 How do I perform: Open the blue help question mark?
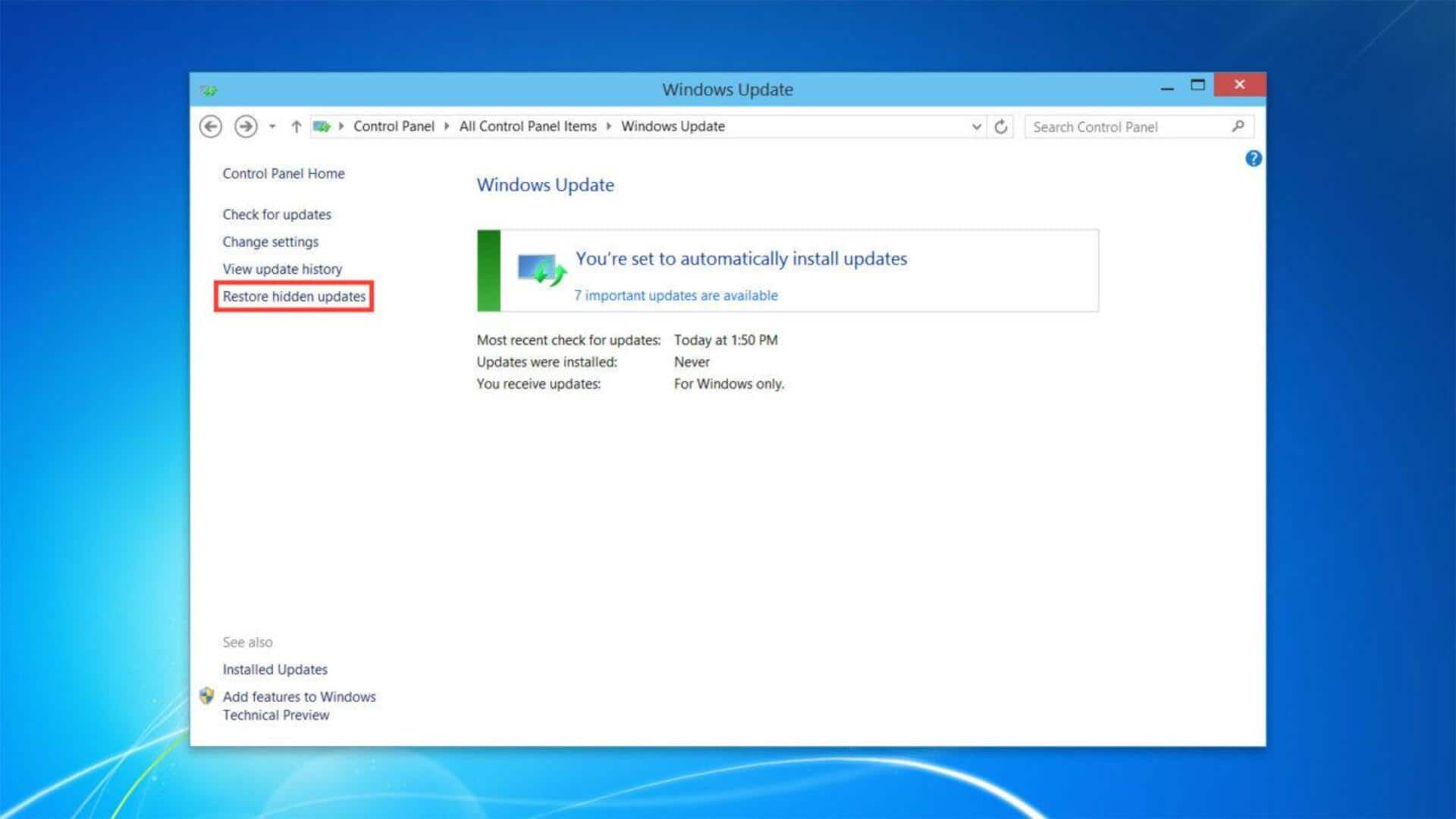1254,158
